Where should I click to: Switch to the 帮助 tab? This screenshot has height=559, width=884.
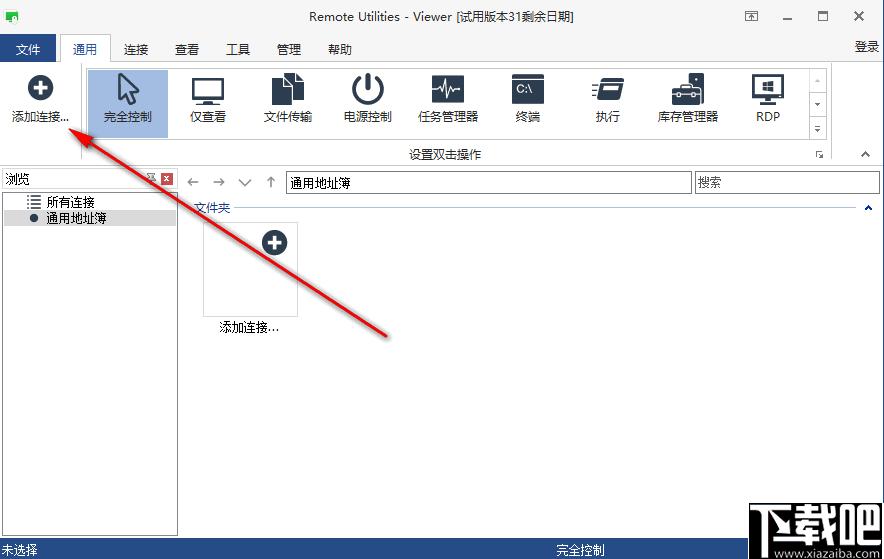click(339, 50)
